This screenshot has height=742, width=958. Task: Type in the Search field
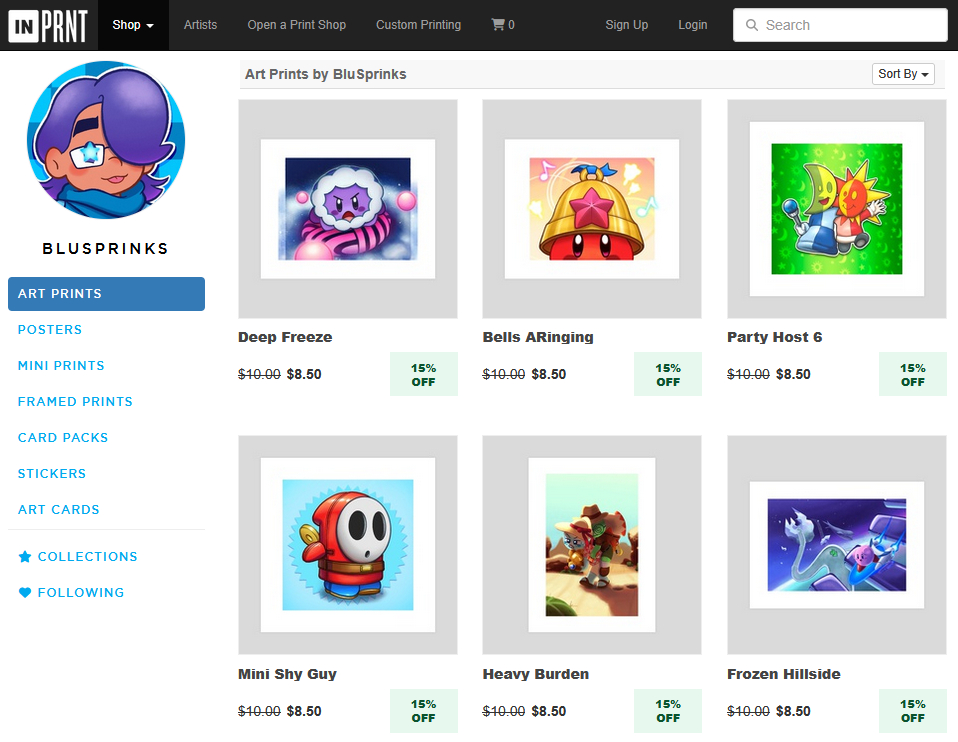tap(850, 26)
